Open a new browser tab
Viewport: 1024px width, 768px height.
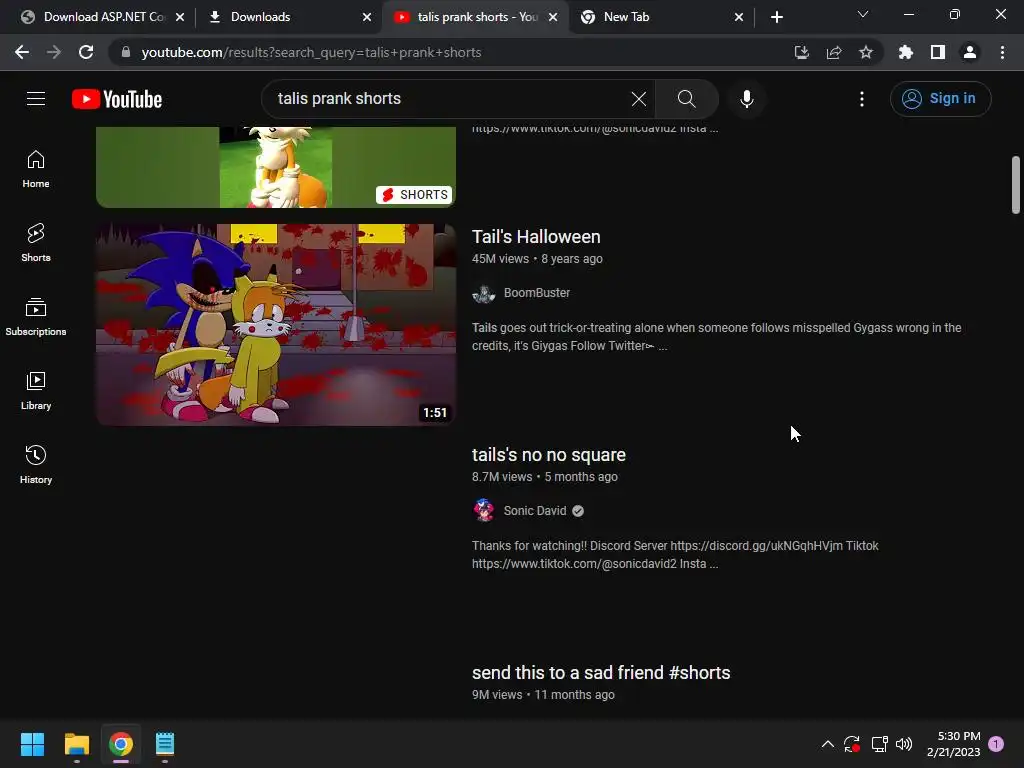[x=776, y=17]
